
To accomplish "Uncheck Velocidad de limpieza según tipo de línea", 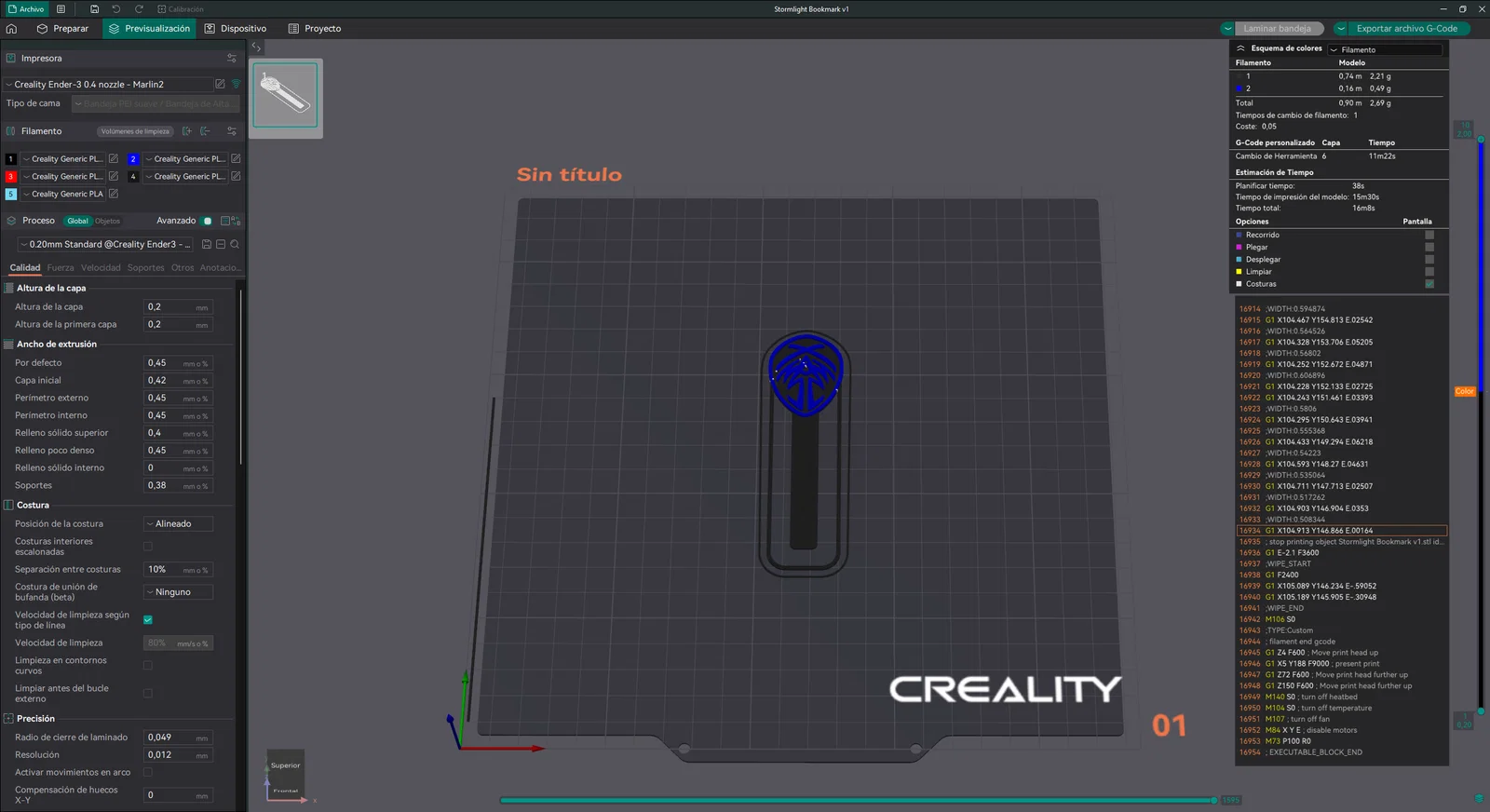I will (148, 620).
